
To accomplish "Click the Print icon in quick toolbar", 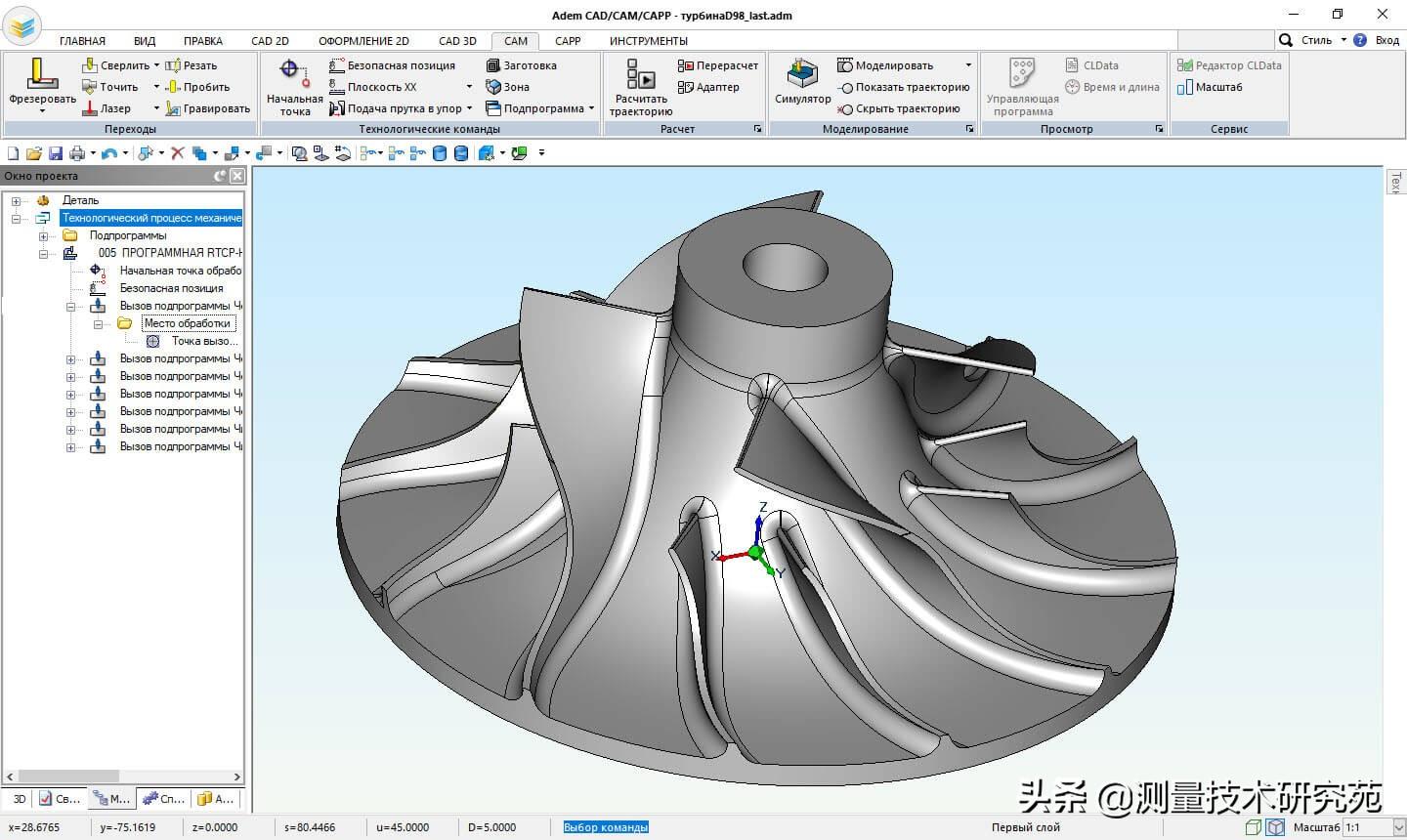I will click(x=77, y=153).
